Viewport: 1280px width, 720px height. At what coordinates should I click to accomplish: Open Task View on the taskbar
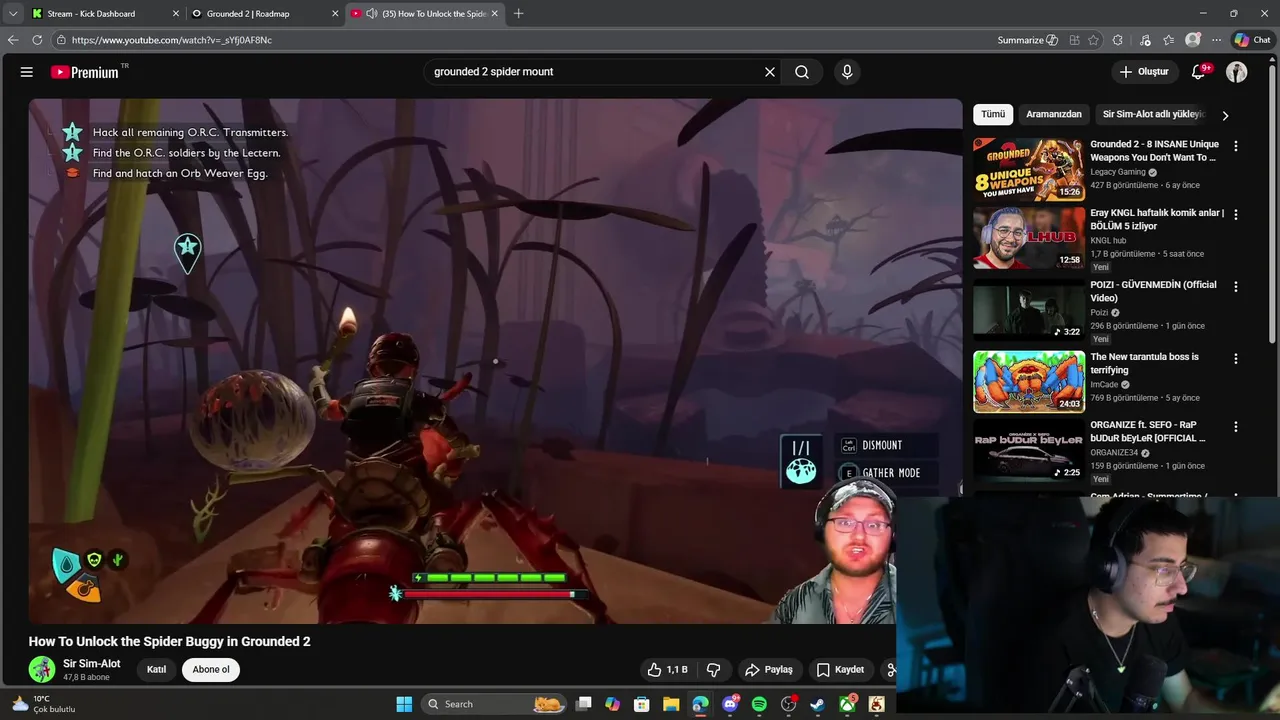click(x=584, y=704)
